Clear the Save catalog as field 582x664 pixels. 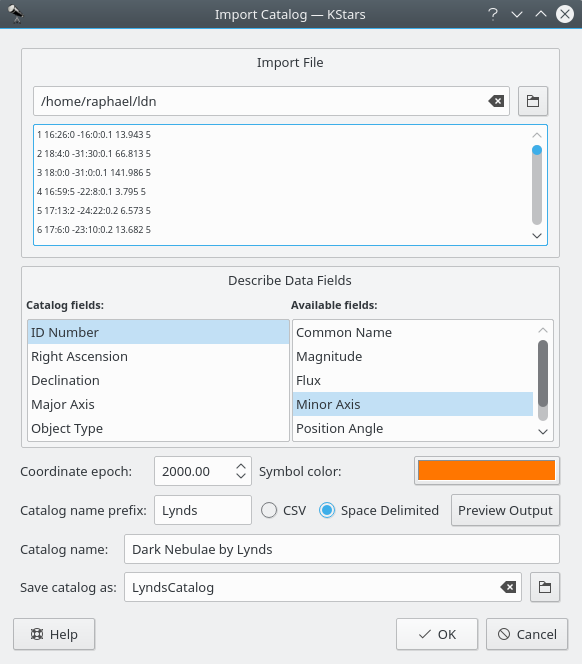coord(508,587)
